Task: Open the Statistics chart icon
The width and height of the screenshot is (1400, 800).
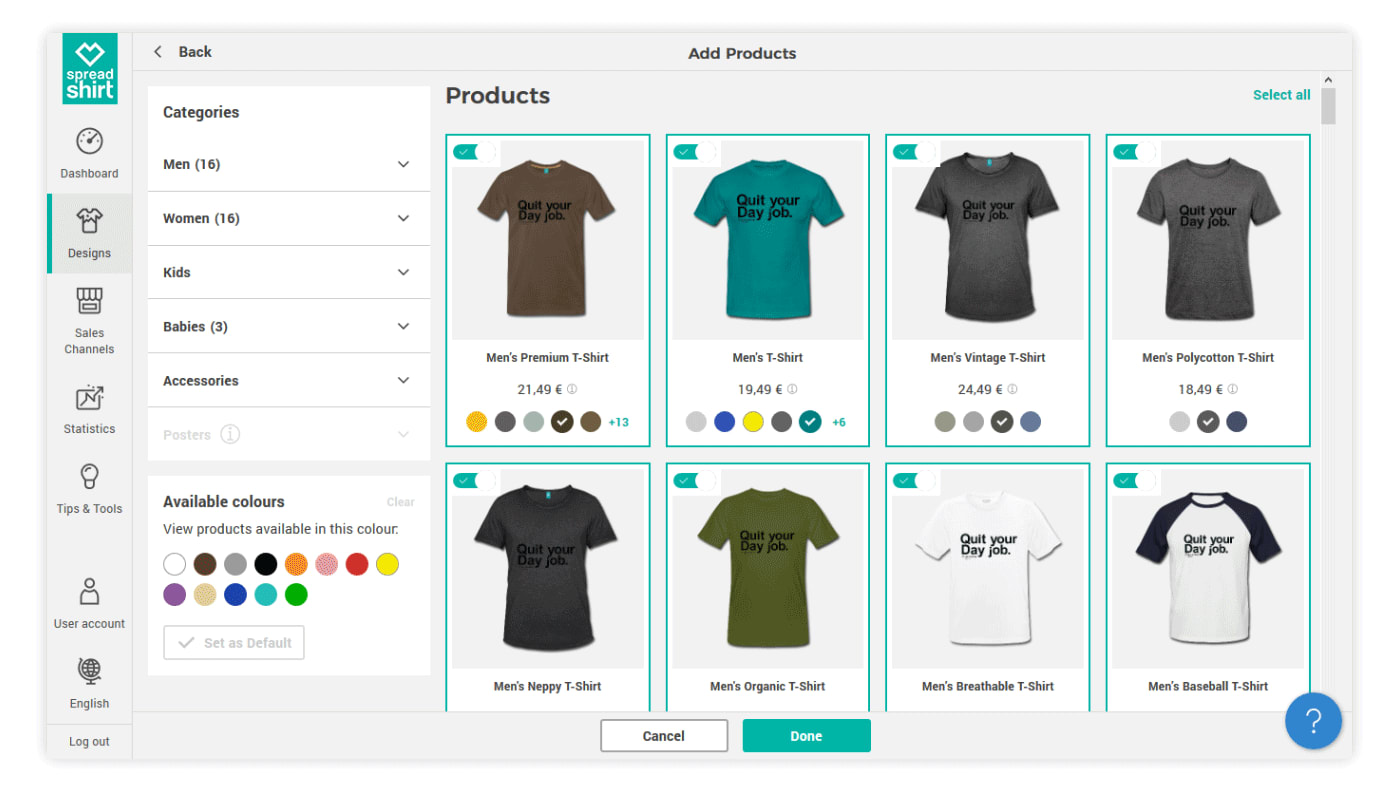Action: (89, 397)
